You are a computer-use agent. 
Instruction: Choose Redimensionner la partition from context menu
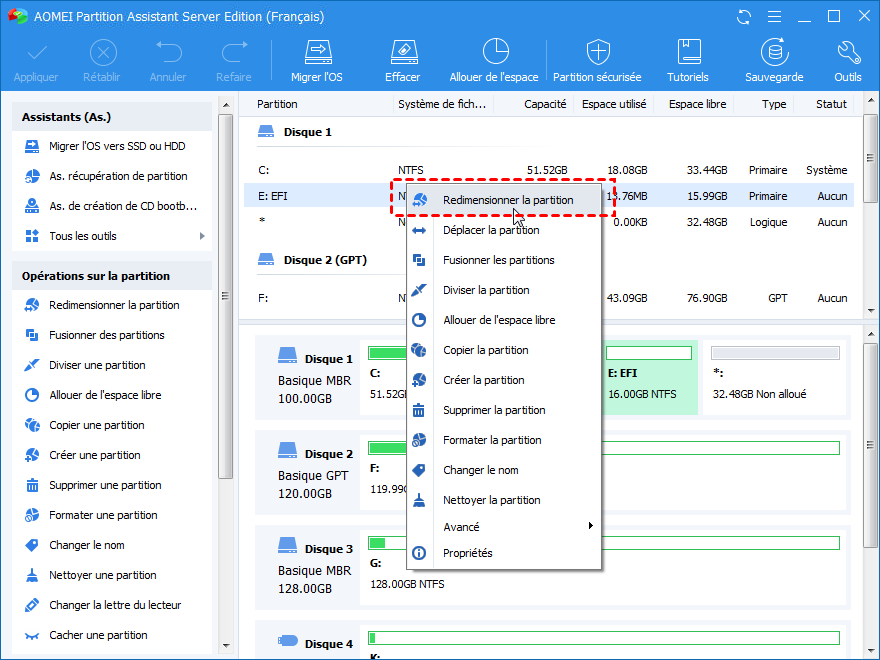[508, 200]
